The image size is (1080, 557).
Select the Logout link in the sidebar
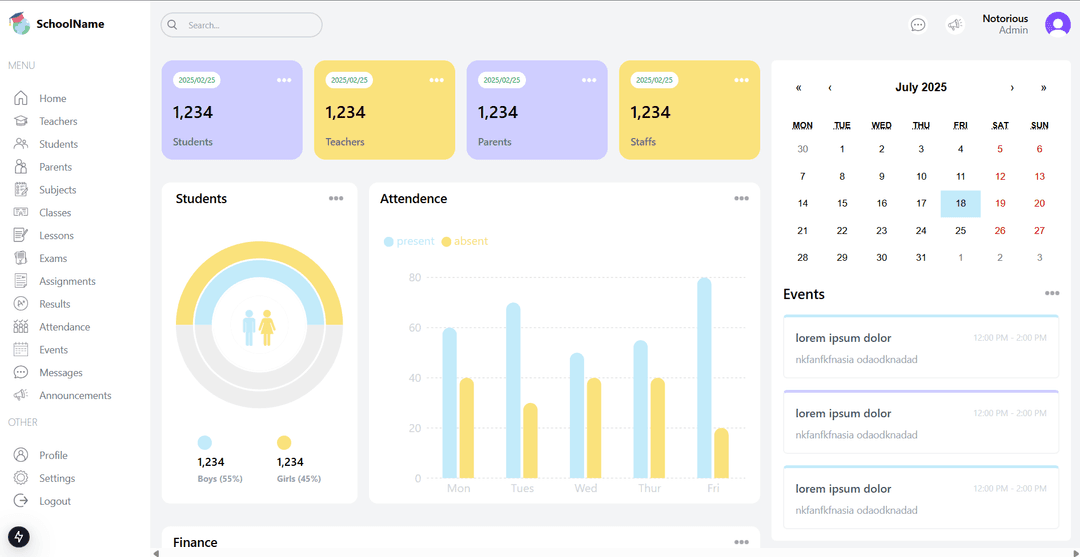55,501
